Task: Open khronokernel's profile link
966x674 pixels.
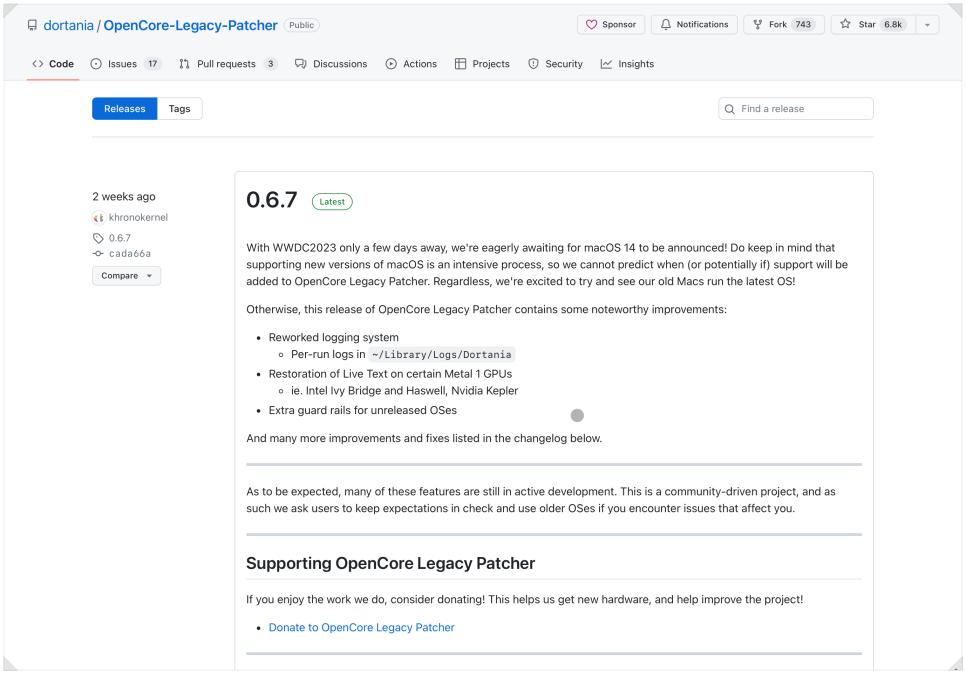Action: [x=138, y=217]
